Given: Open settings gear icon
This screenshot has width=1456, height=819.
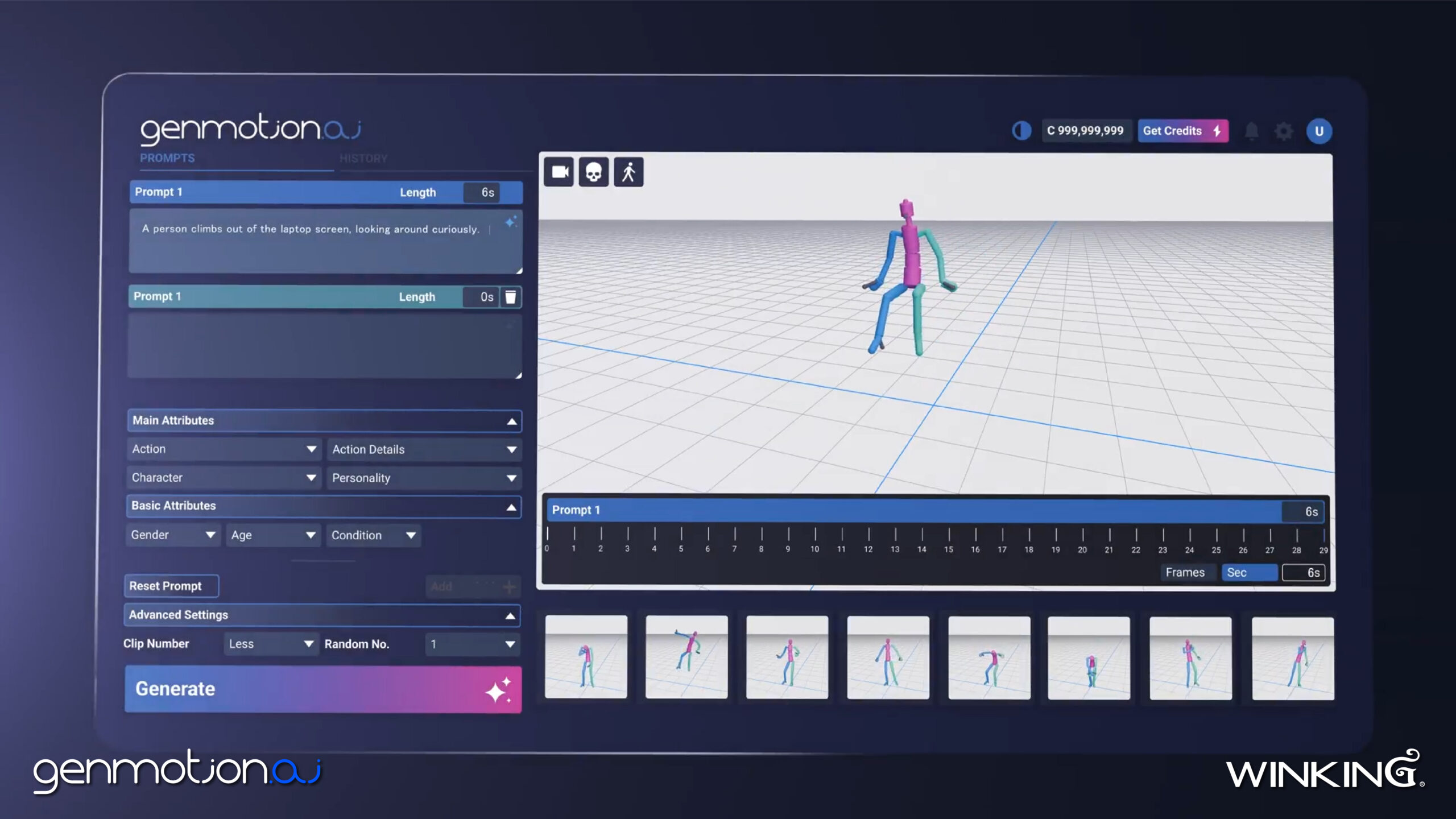Looking at the screenshot, I should click(1283, 131).
